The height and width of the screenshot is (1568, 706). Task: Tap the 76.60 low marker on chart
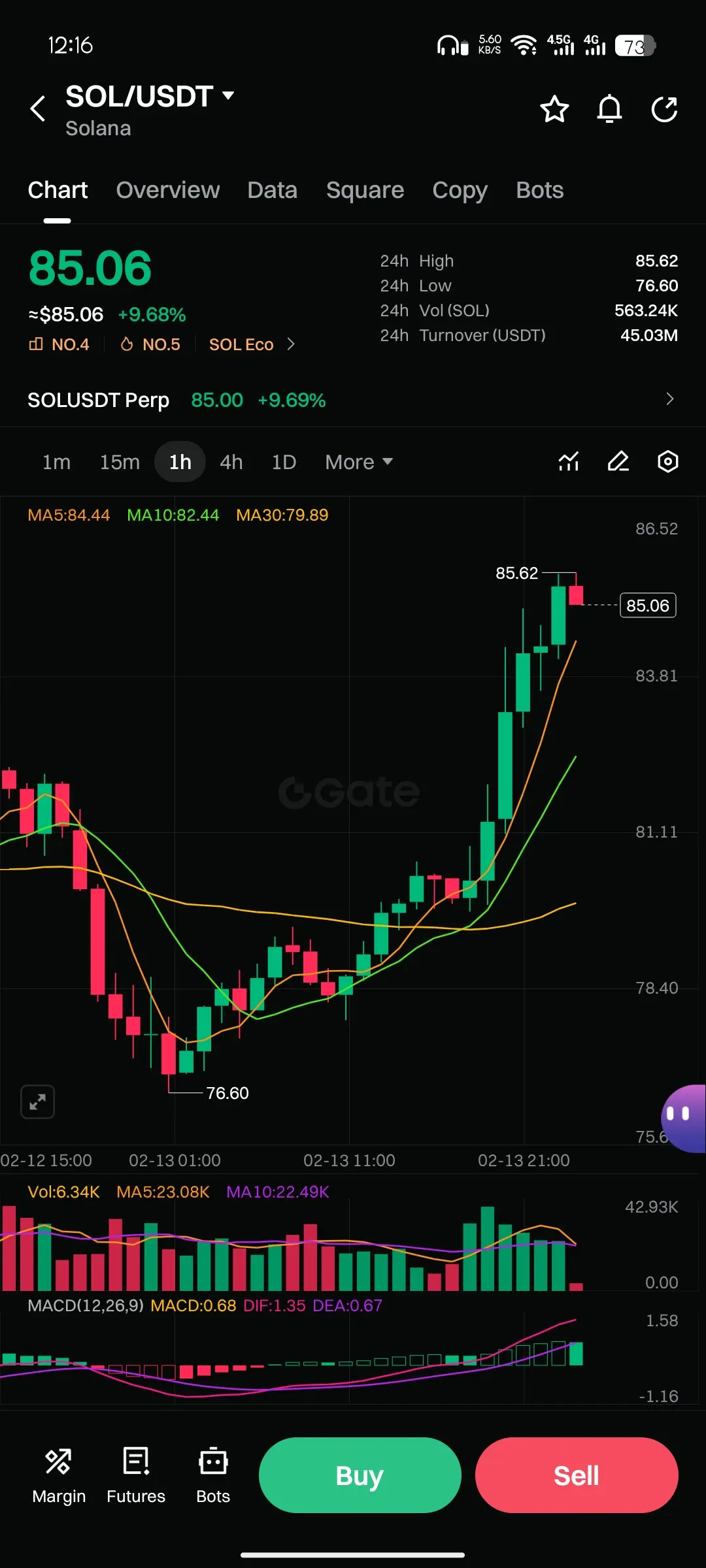(x=227, y=1093)
